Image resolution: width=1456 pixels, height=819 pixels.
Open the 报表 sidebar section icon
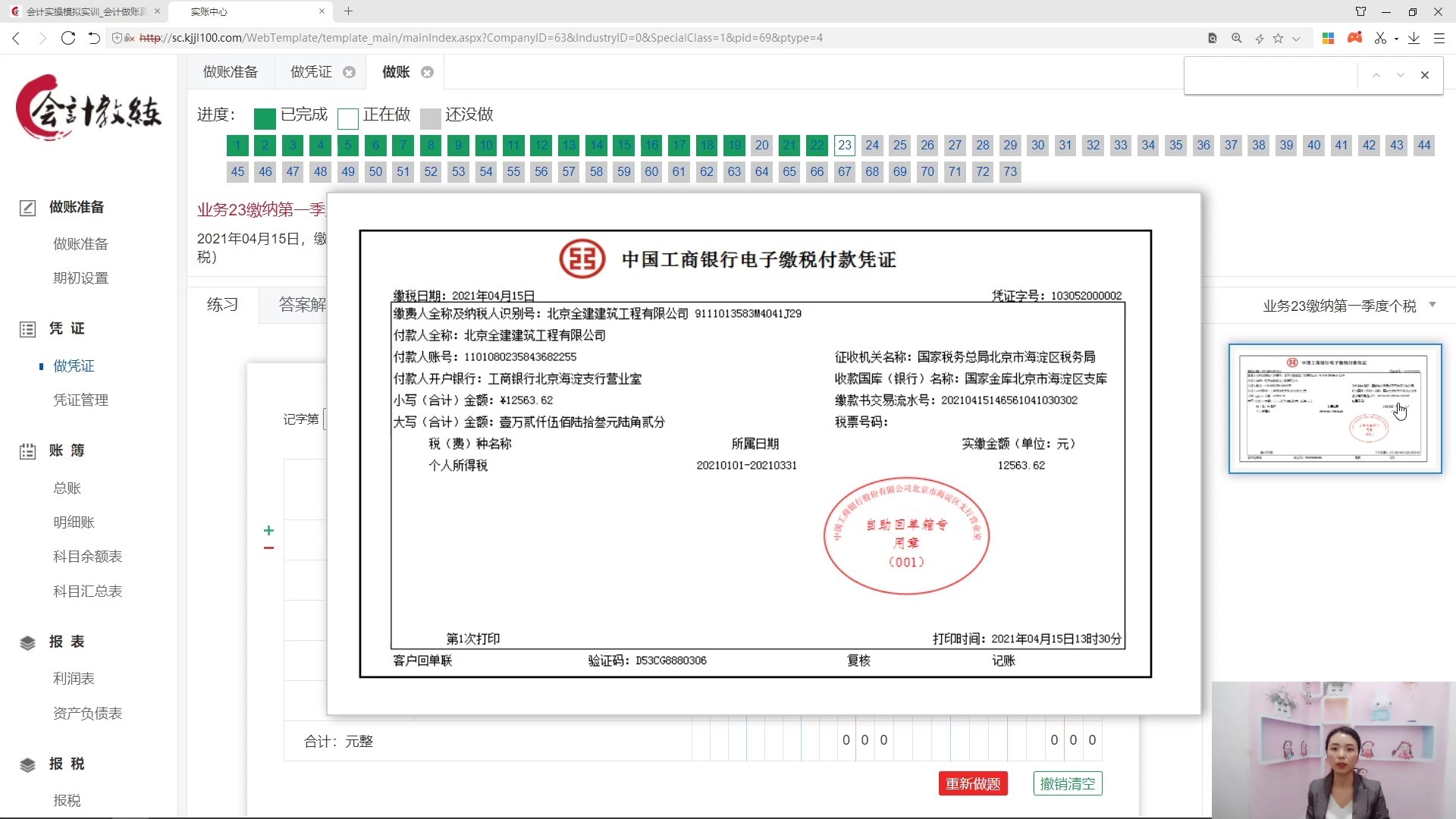click(27, 642)
